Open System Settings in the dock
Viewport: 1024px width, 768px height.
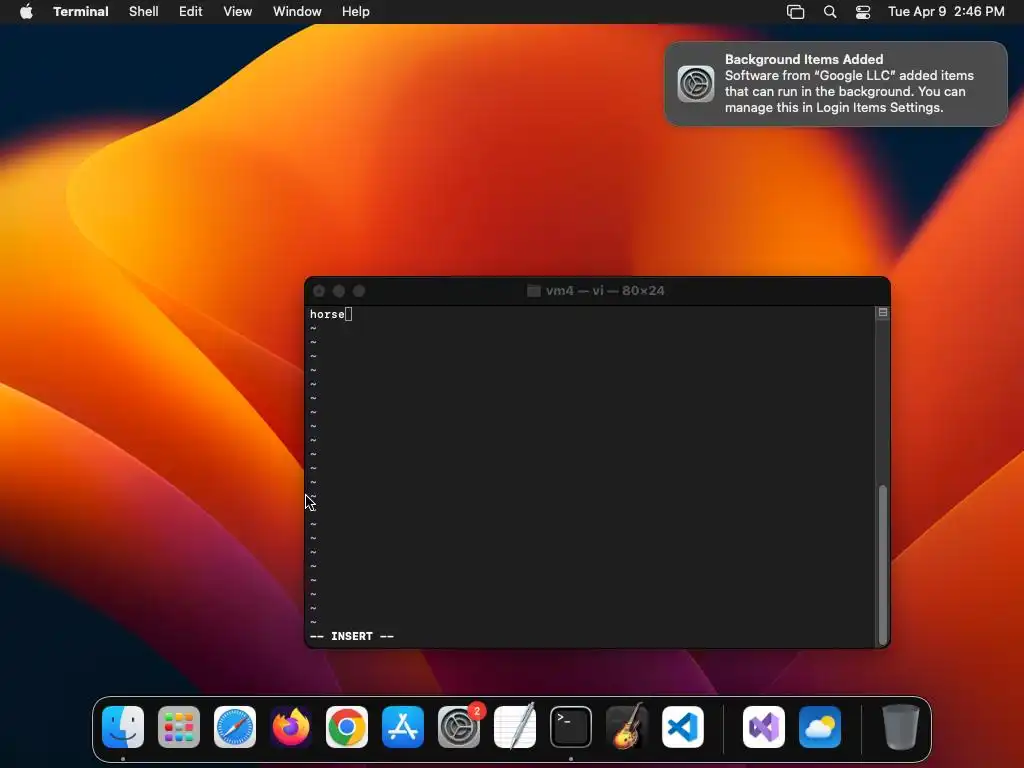tap(459, 727)
